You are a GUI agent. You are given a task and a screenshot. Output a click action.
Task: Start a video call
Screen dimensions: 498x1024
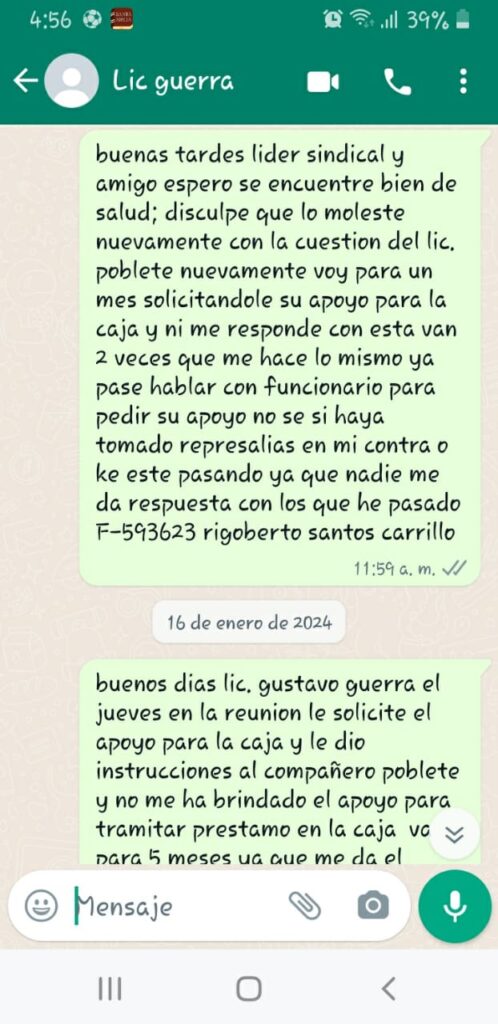[x=323, y=82]
